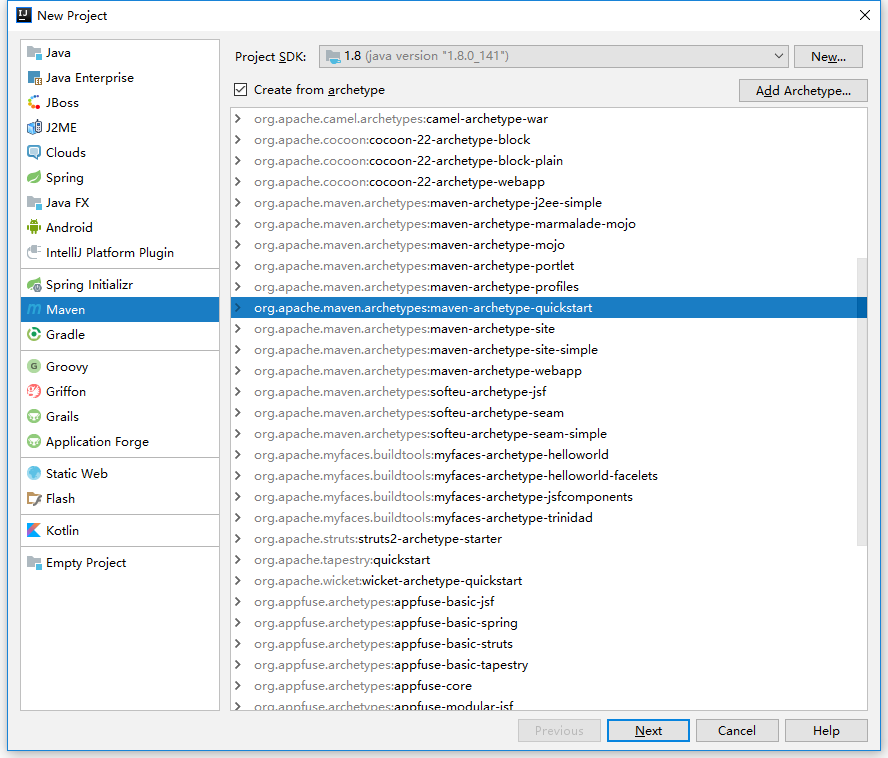Choose the Static Web project type
The image size is (888, 758).
[74, 473]
